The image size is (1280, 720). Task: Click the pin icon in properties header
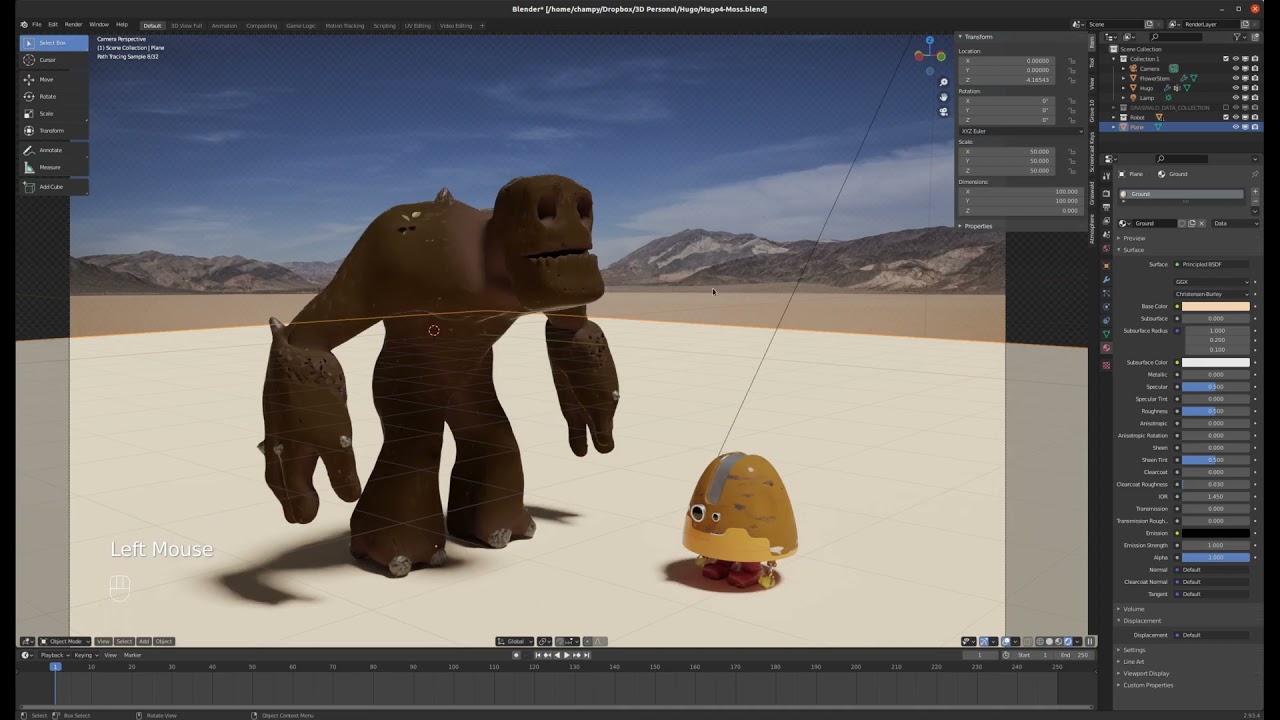tap(1255, 174)
